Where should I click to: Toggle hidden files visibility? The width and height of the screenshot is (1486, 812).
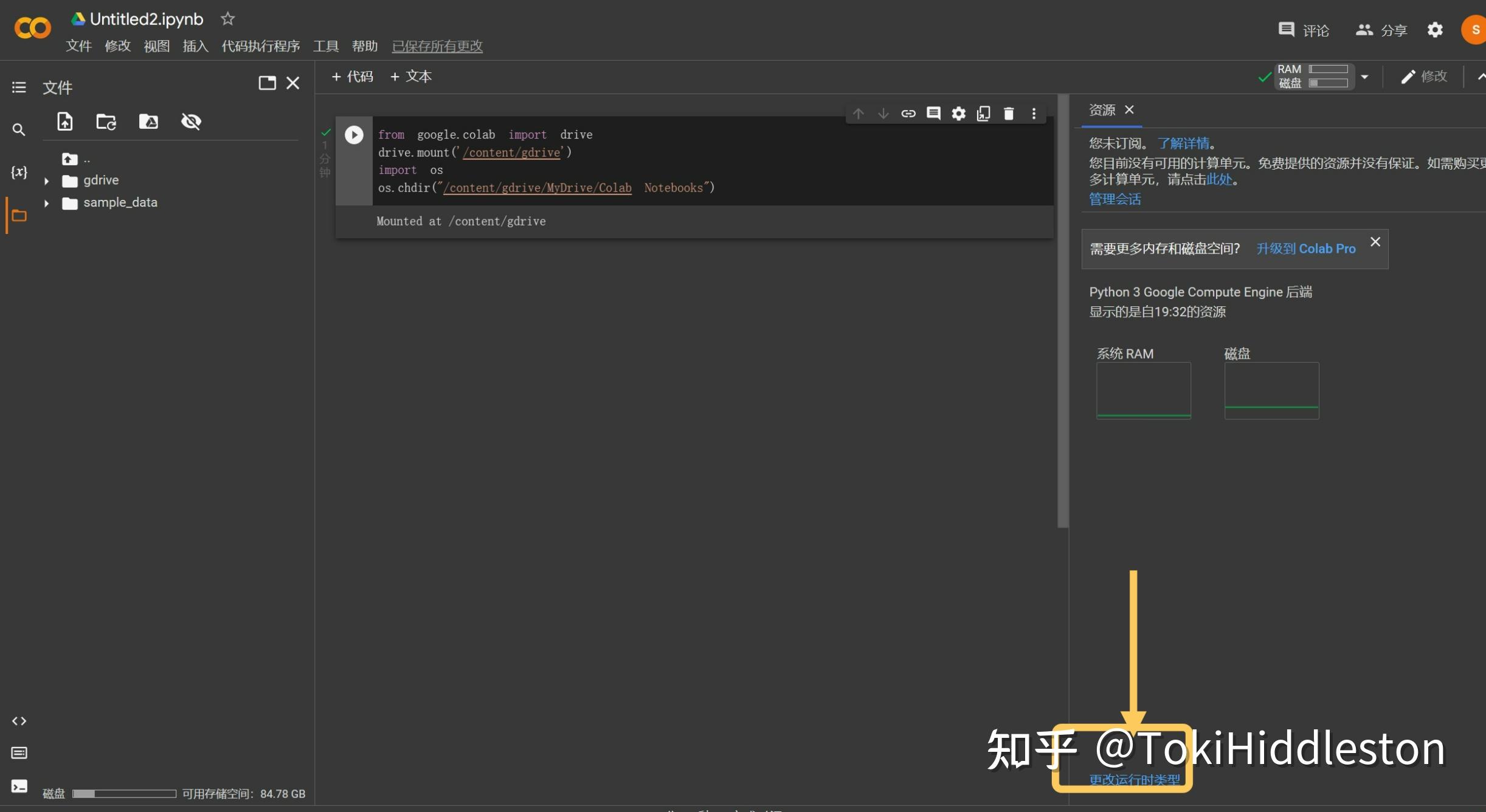coord(192,122)
